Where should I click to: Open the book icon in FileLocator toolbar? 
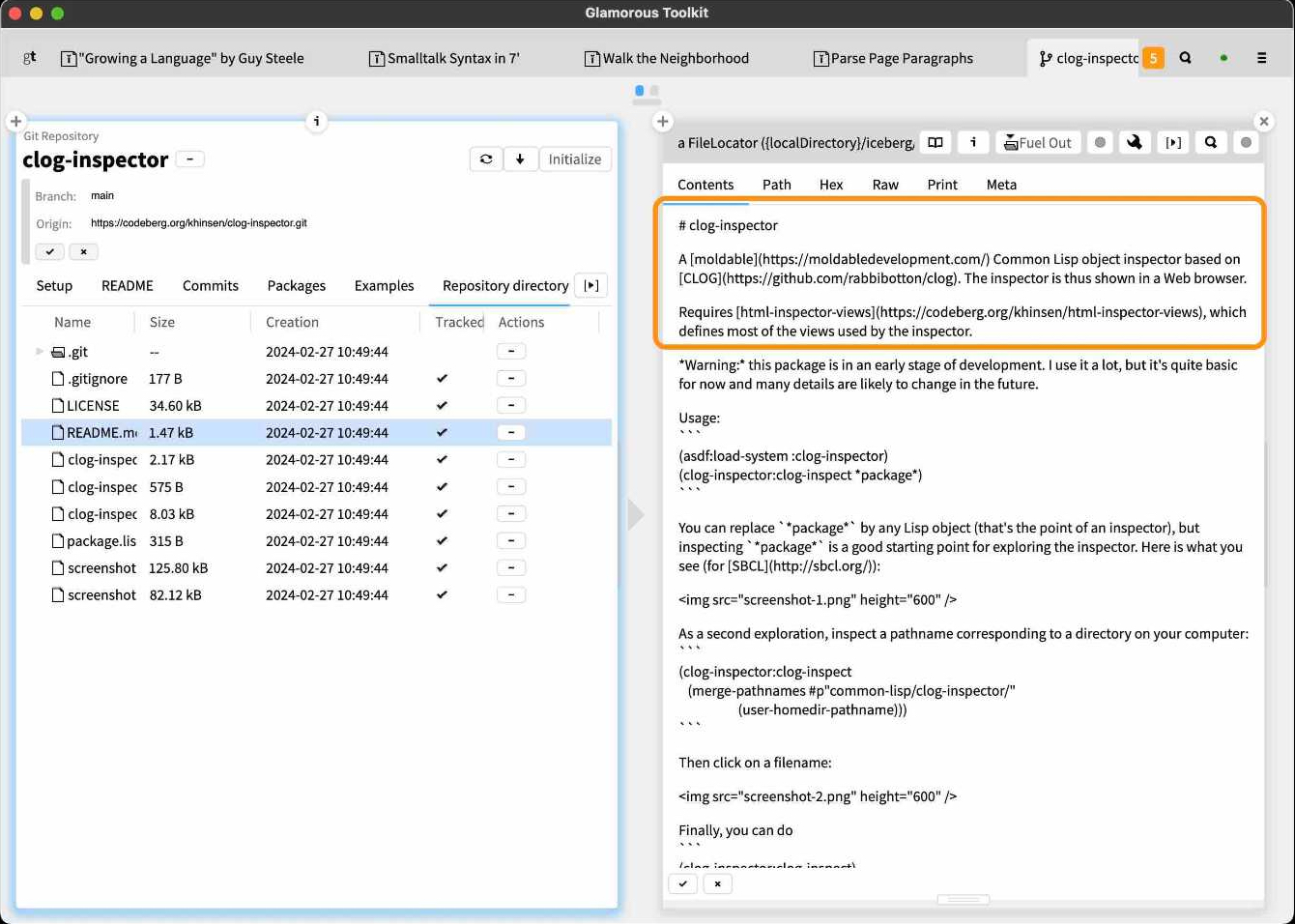[935, 142]
